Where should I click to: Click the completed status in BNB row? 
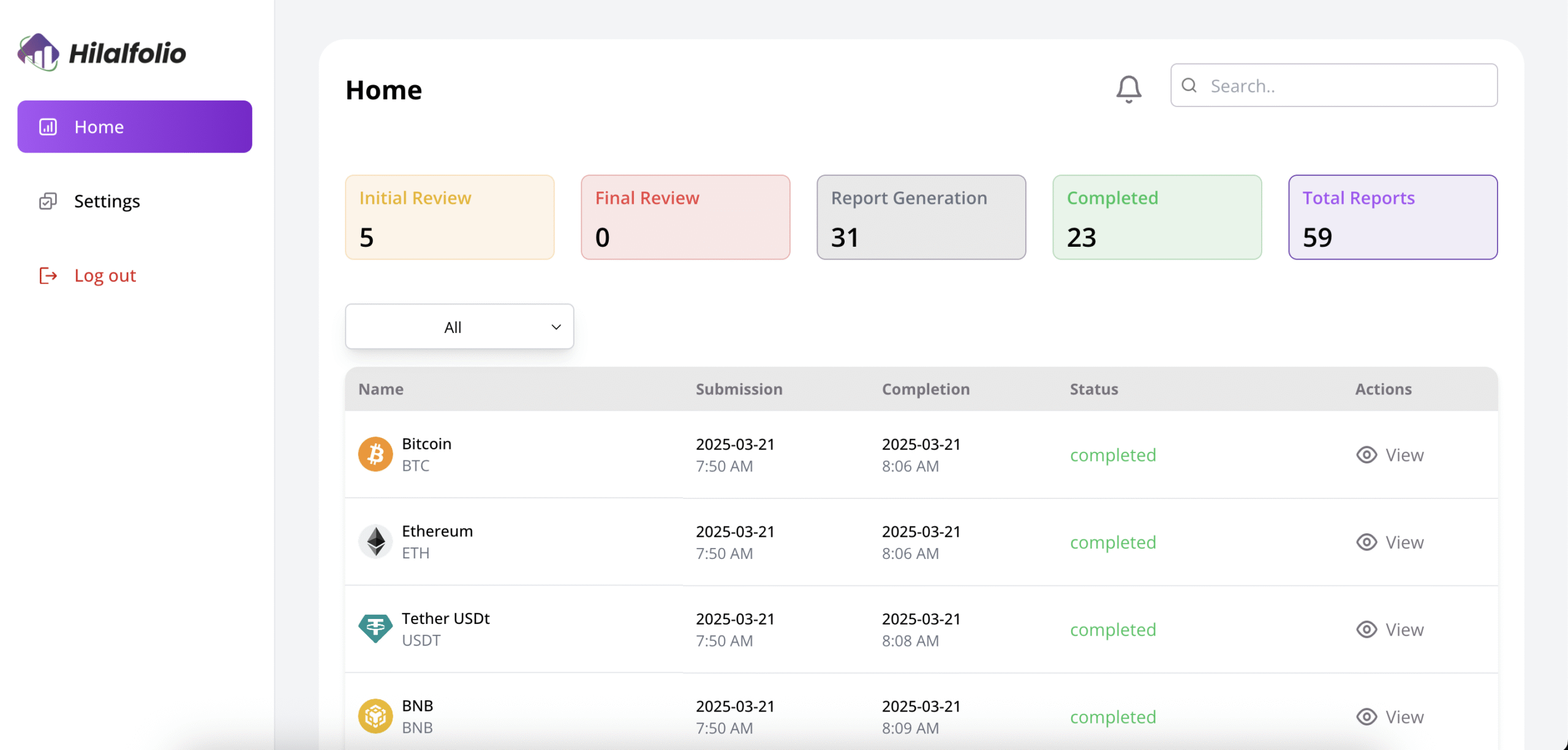pos(1113,717)
